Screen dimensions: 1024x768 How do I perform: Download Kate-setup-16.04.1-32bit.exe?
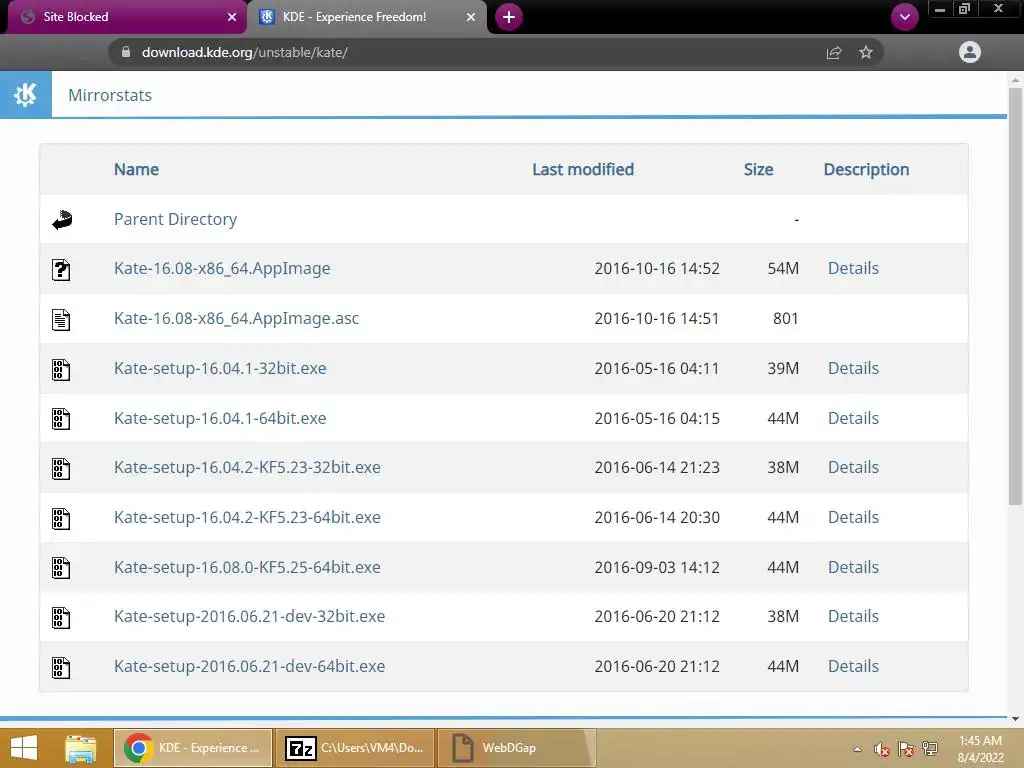pyautogui.click(x=220, y=368)
